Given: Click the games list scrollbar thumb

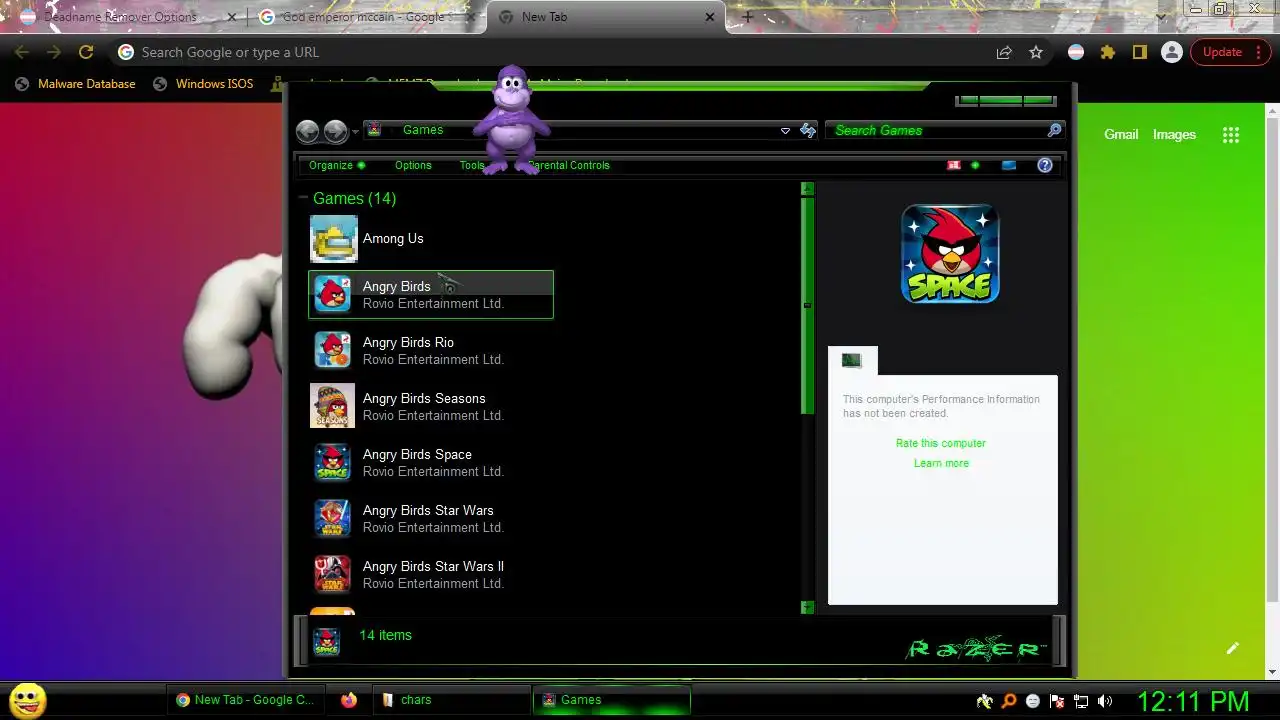Looking at the screenshot, I should 807,305.
